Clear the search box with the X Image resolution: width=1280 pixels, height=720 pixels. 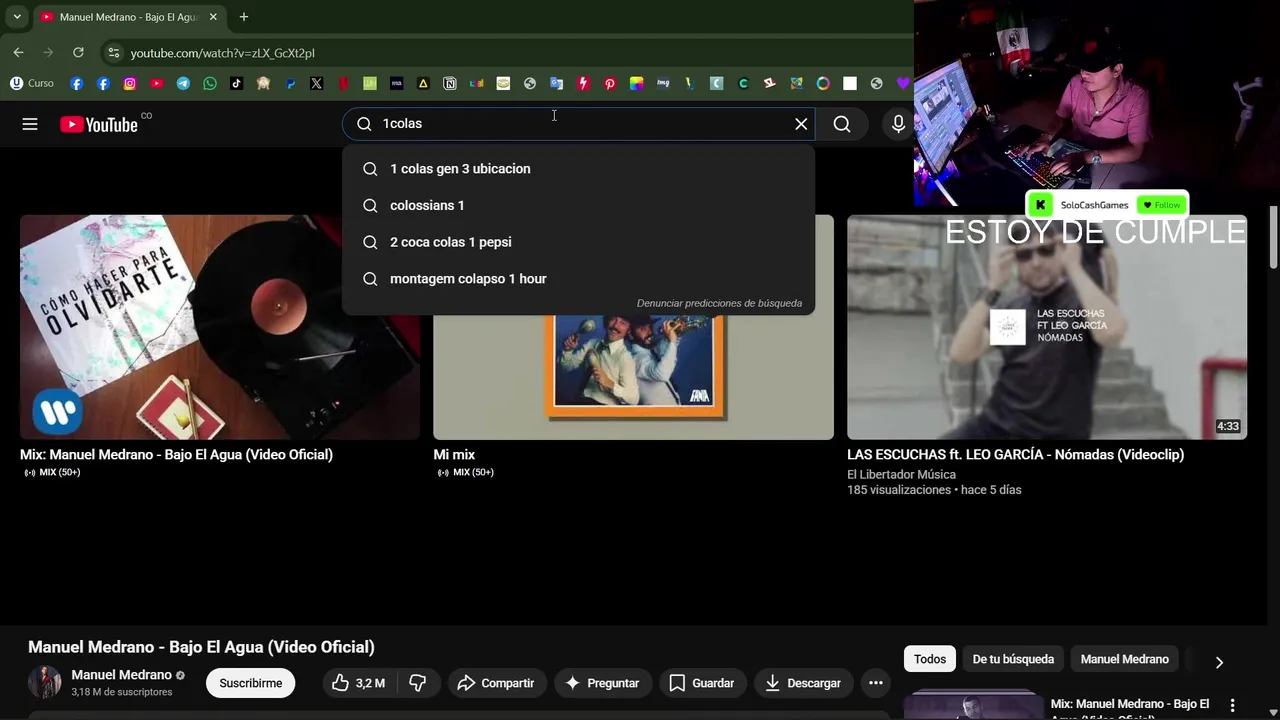pyautogui.click(x=801, y=124)
